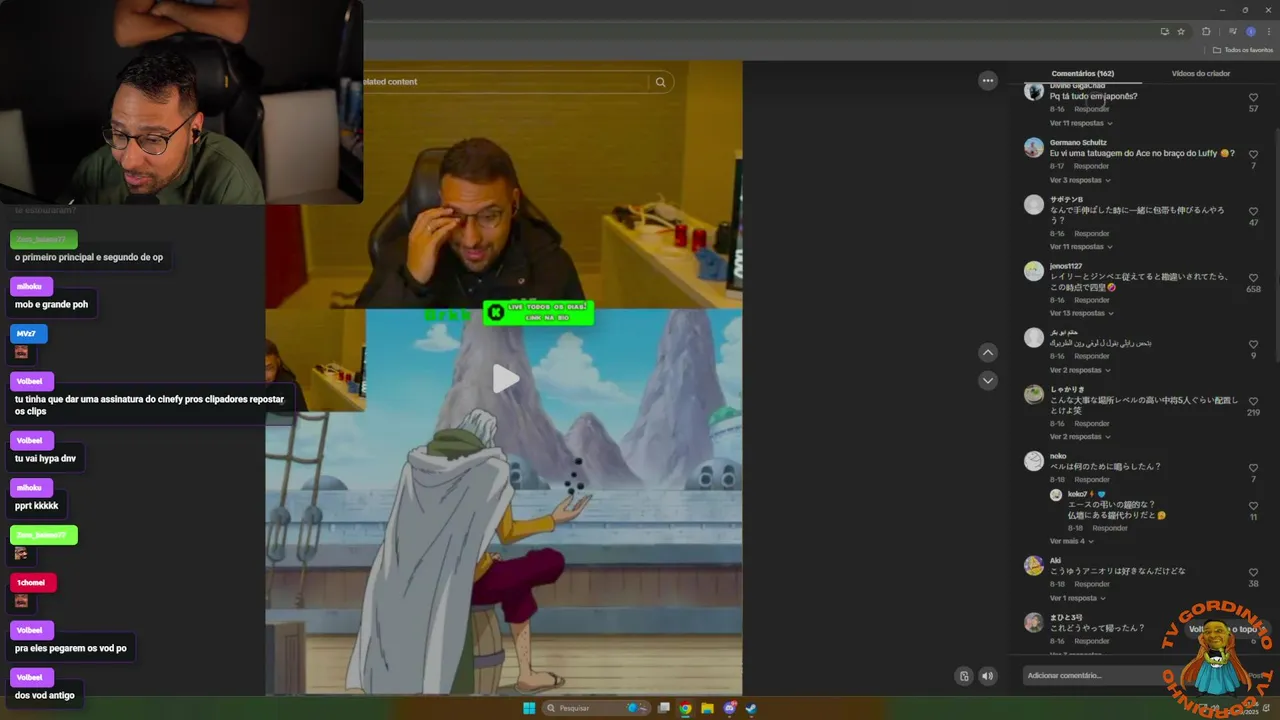
Task: Open the Windows Start menu
Action: tap(529, 708)
